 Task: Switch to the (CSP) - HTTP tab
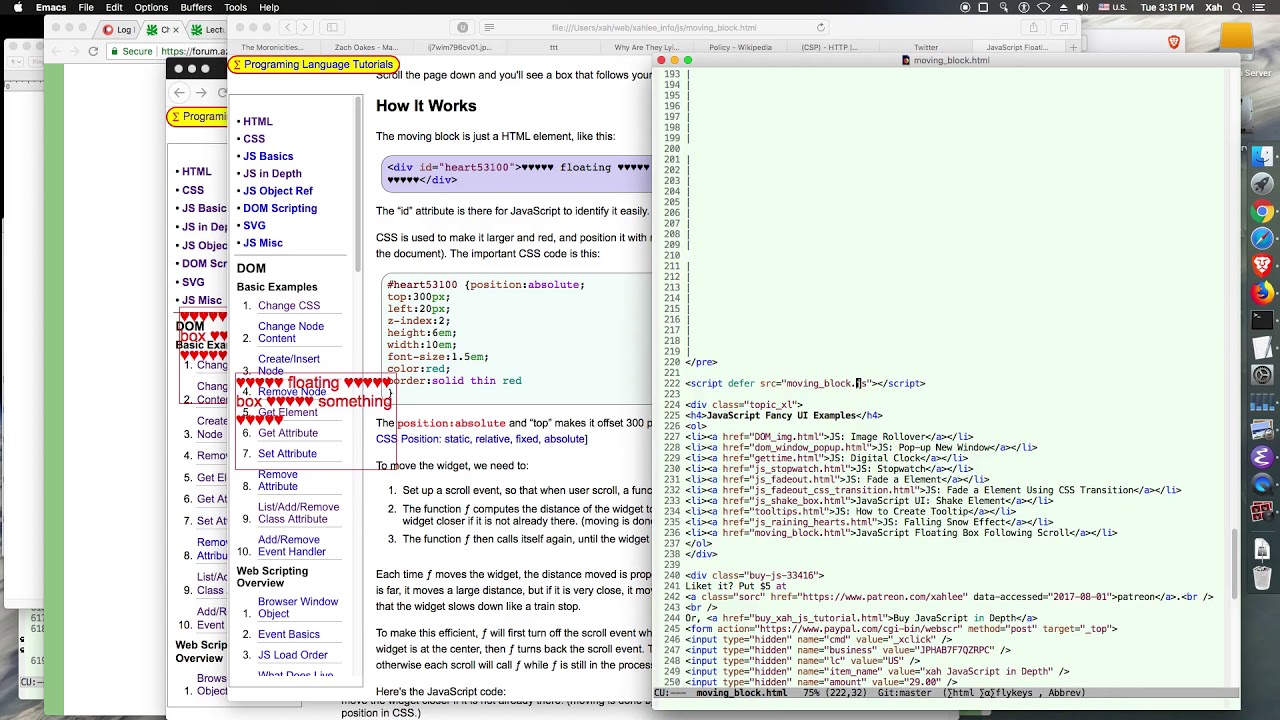(833, 47)
